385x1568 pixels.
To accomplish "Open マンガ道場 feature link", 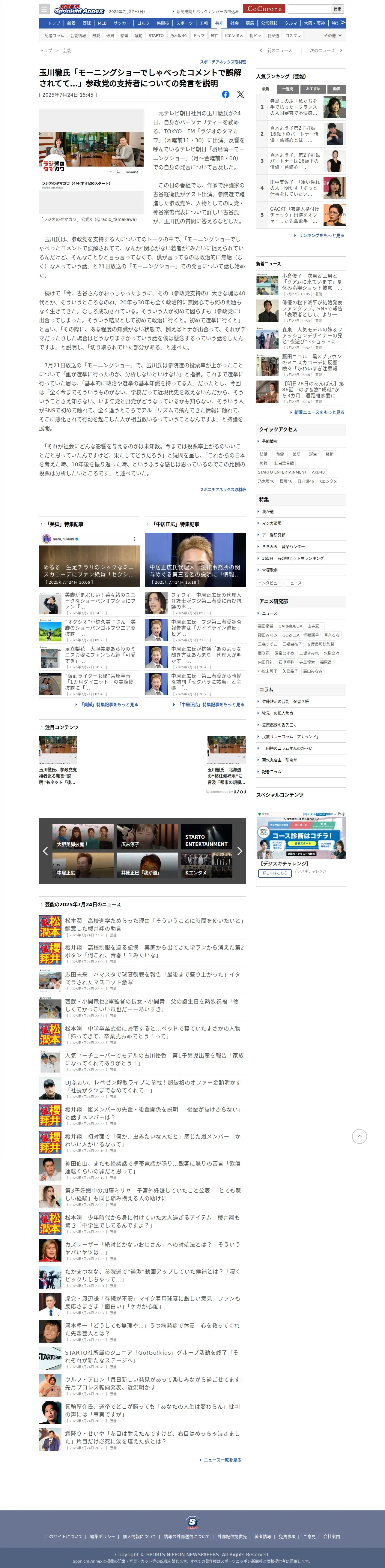I will click(x=271, y=523).
